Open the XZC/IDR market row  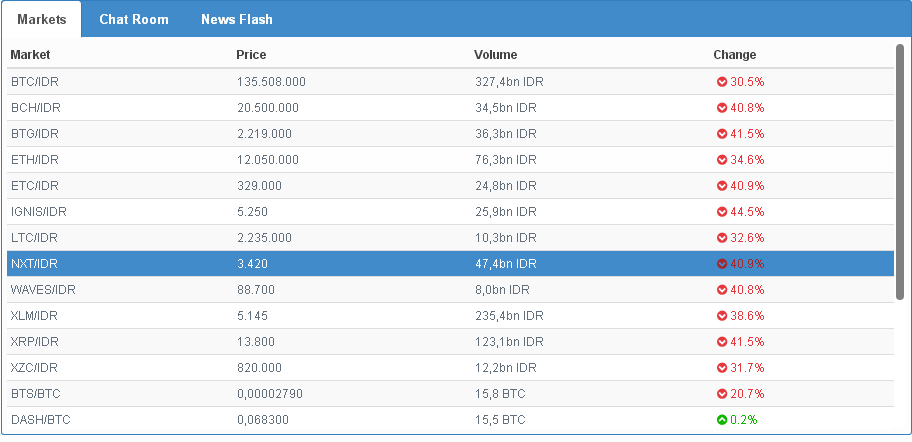pyautogui.click(x=300, y=368)
